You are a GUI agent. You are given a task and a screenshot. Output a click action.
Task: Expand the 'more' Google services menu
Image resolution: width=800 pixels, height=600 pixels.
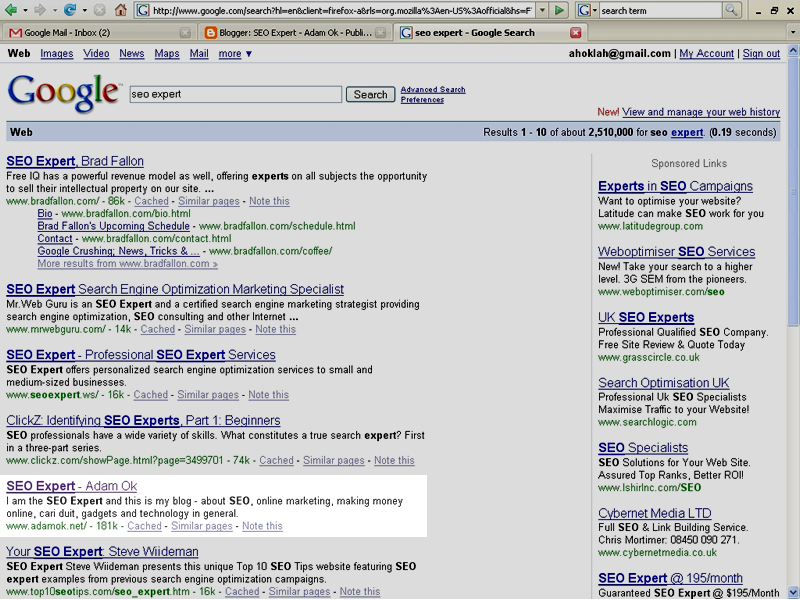click(x=235, y=54)
